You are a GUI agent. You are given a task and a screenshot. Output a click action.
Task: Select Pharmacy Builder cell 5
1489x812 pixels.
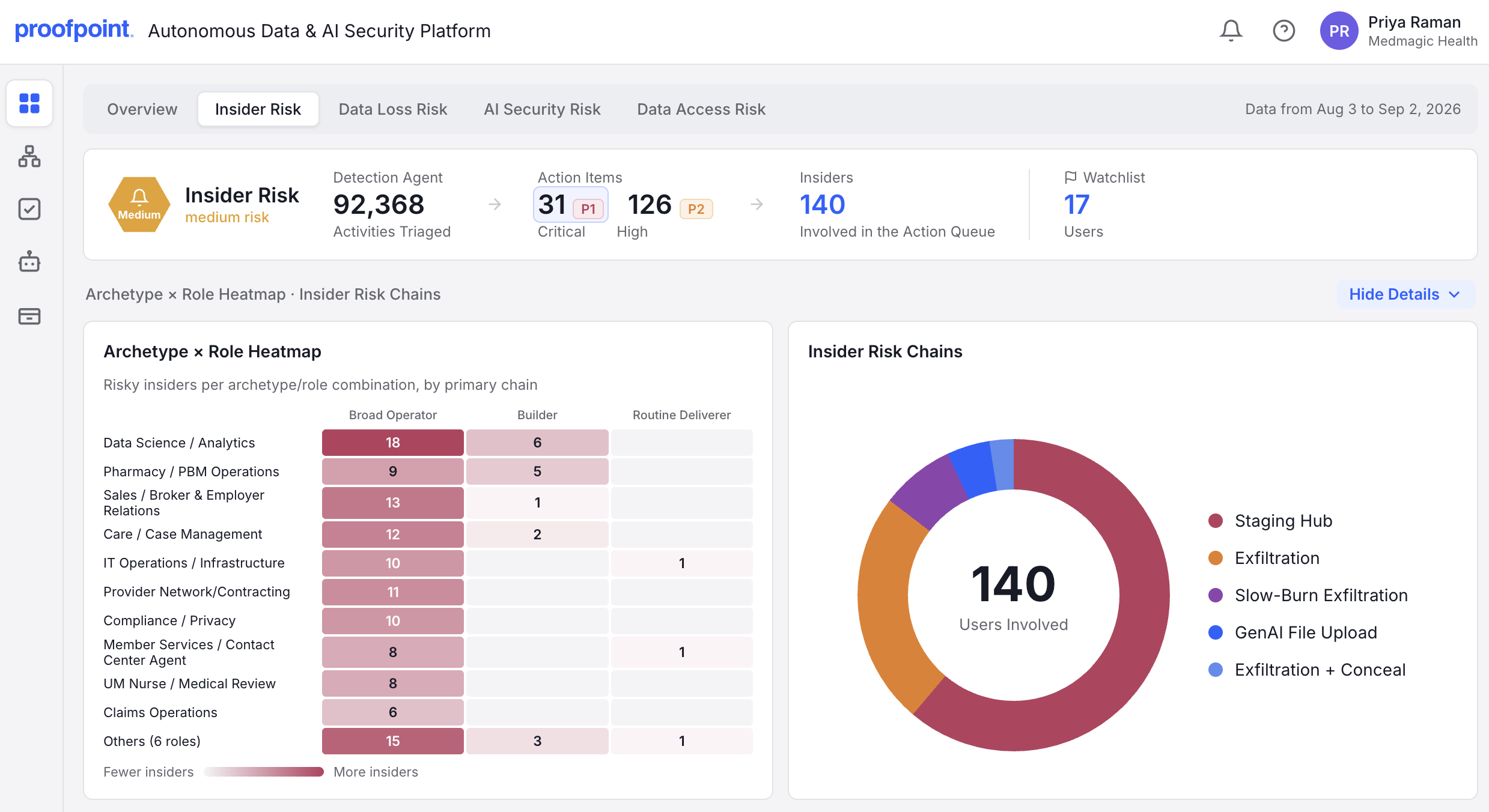(x=537, y=471)
